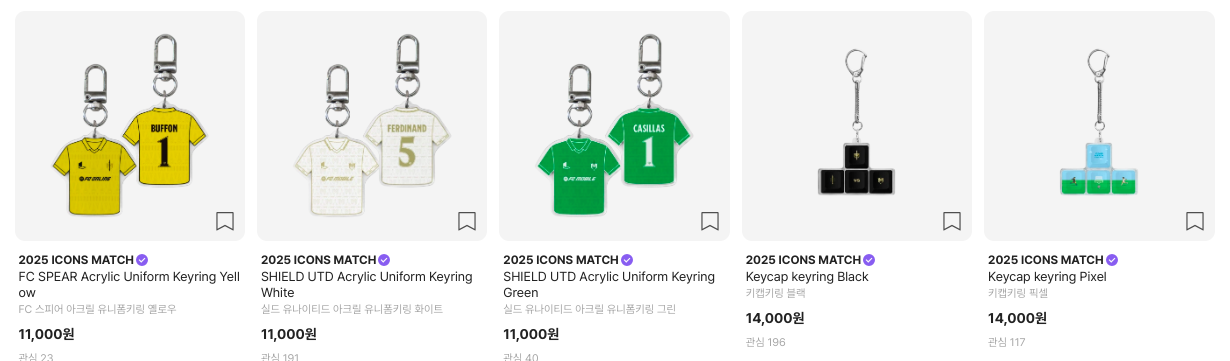Open the green CASILLAS jersey keyring image
Image resolution: width=1230 pixels, height=361 pixels.
(614, 126)
